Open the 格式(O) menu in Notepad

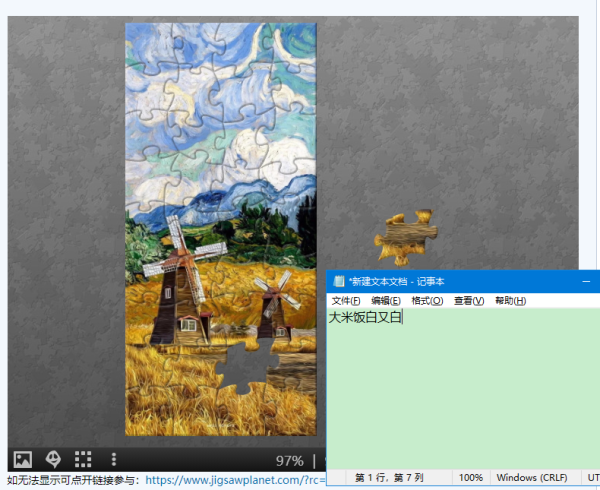[x=427, y=301]
